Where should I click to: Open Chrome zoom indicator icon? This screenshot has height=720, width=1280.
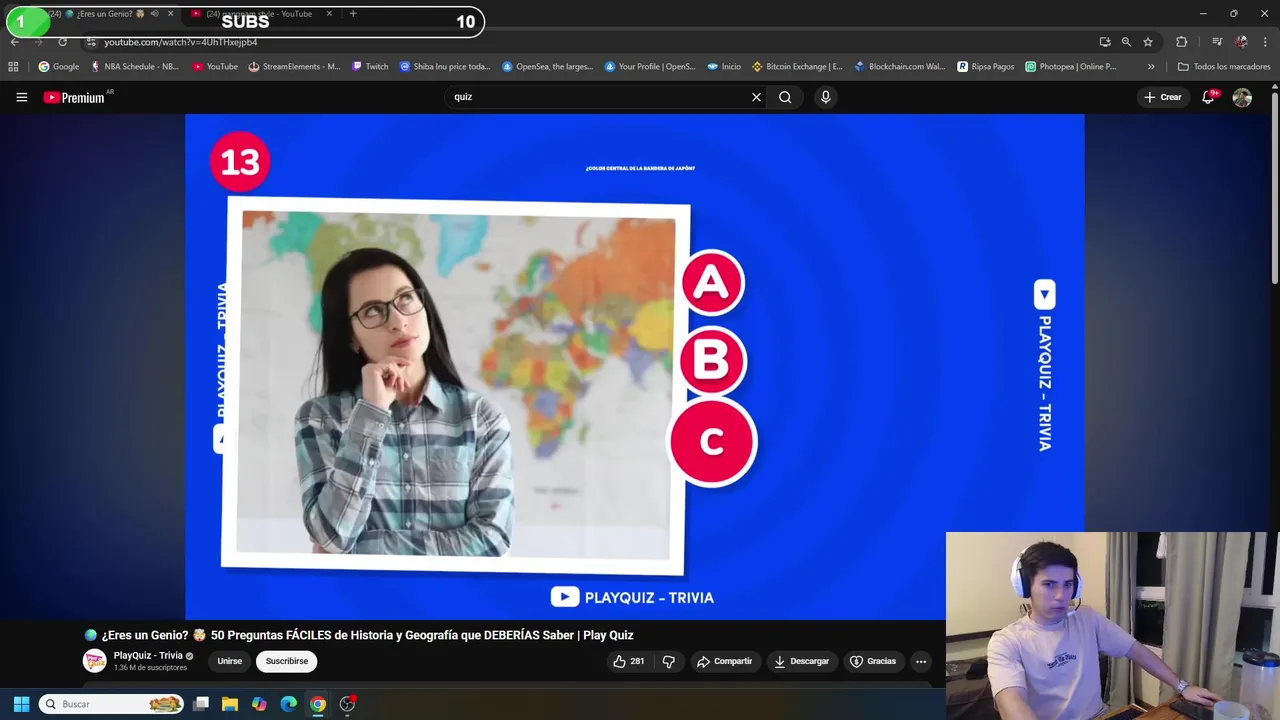(1126, 42)
